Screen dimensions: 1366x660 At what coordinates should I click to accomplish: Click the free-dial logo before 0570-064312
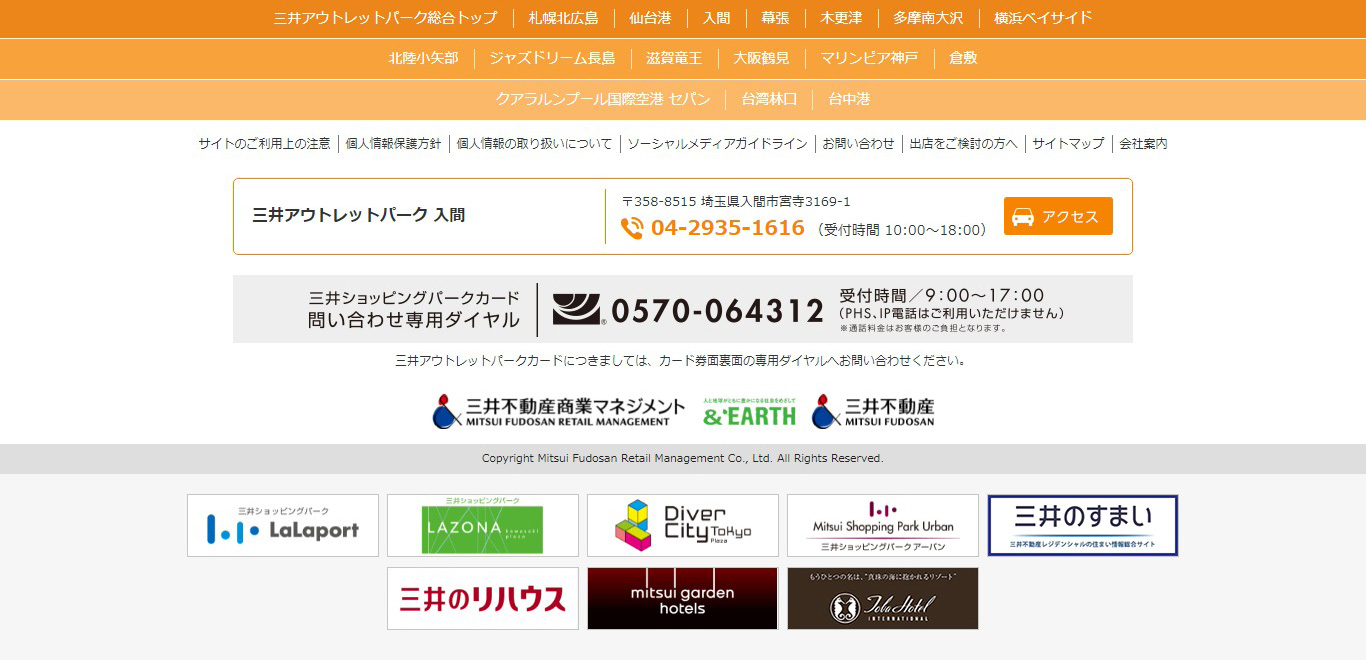[579, 310]
